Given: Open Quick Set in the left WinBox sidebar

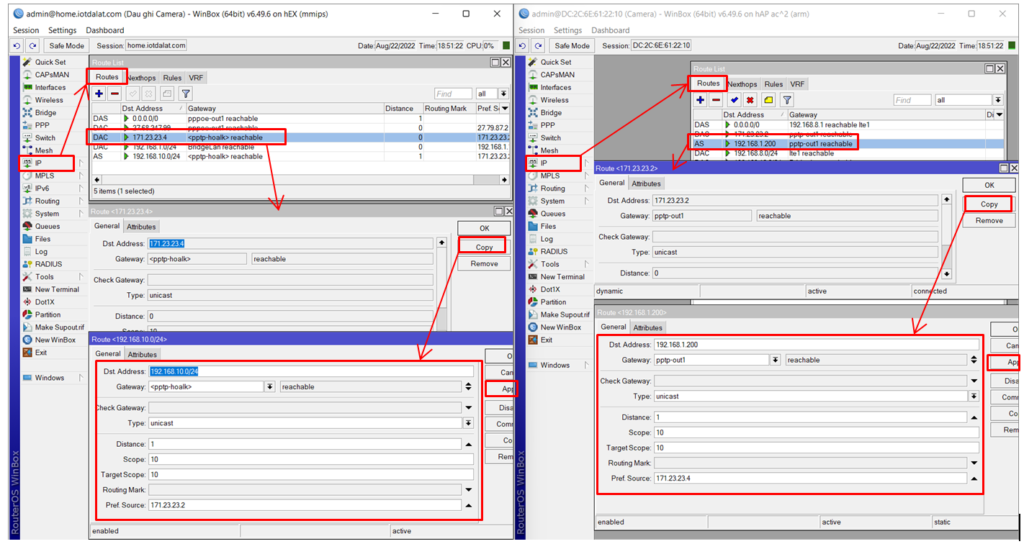Looking at the screenshot, I should (x=50, y=62).
